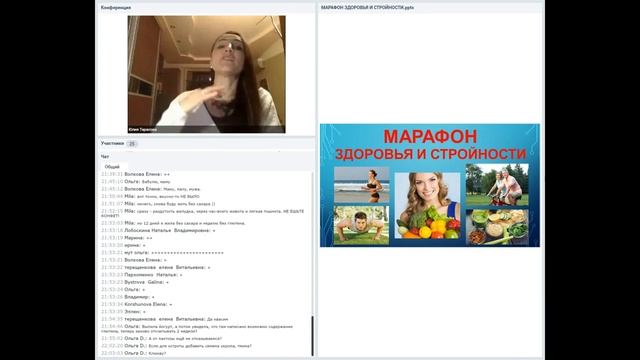
Task: Click the man doing push-ups photo
Action: (x=362, y=225)
